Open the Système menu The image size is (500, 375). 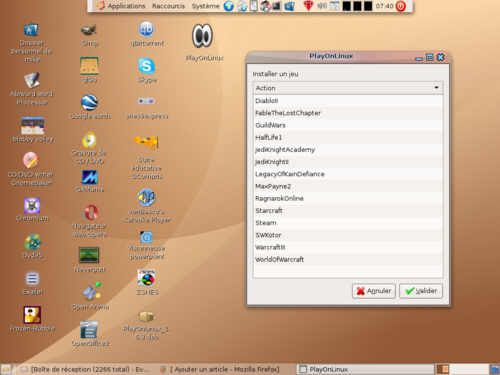click(x=205, y=6)
